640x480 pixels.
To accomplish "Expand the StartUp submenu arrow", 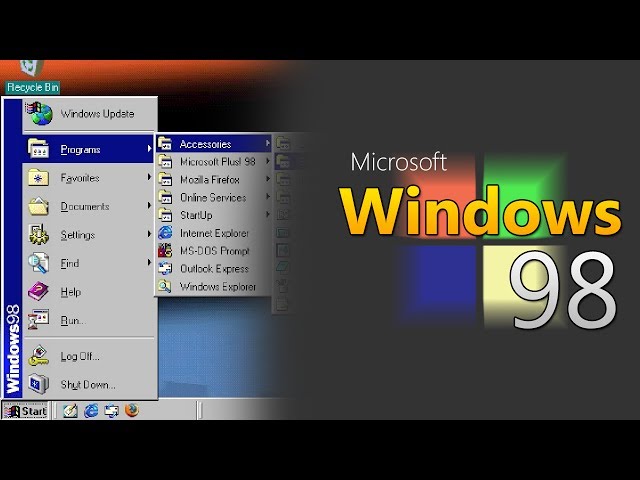I will [268, 214].
